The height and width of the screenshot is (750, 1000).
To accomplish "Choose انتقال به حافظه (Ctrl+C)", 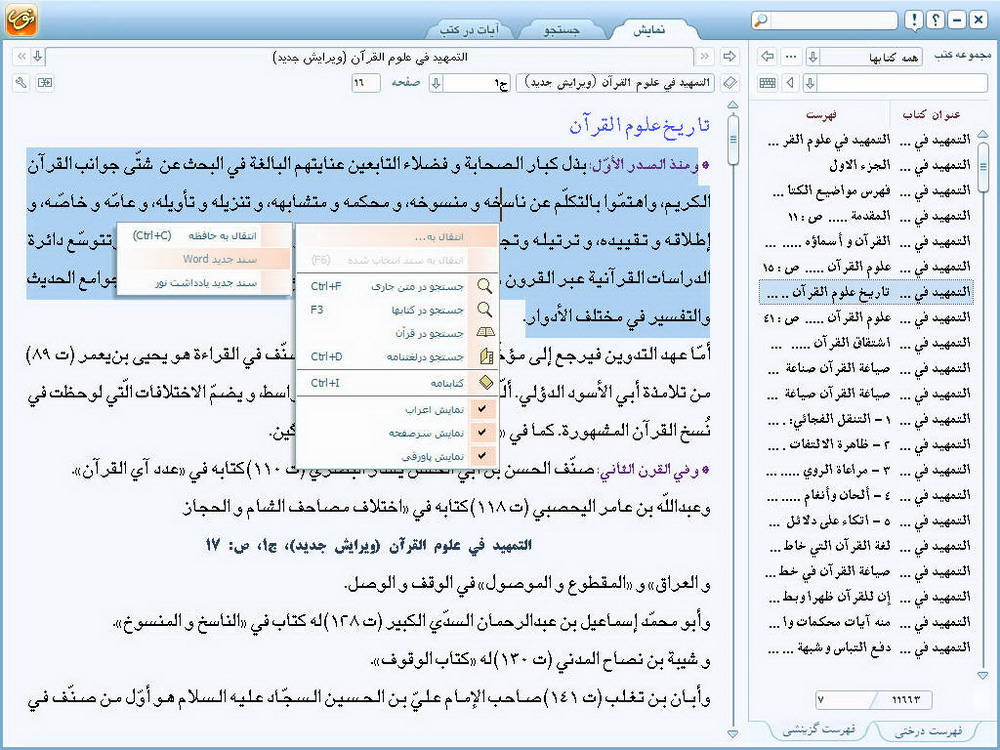I will [x=204, y=236].
